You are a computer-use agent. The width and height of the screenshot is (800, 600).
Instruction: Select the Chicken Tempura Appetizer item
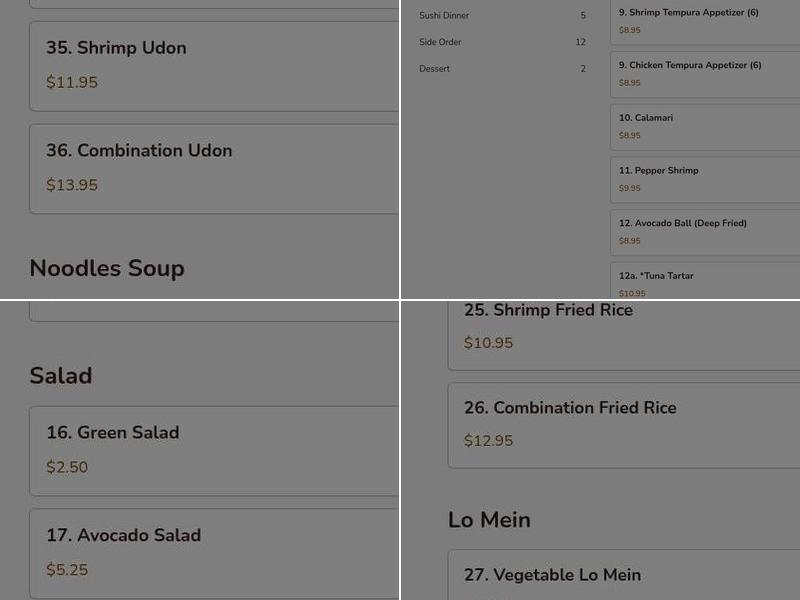(x=690, y=66)
